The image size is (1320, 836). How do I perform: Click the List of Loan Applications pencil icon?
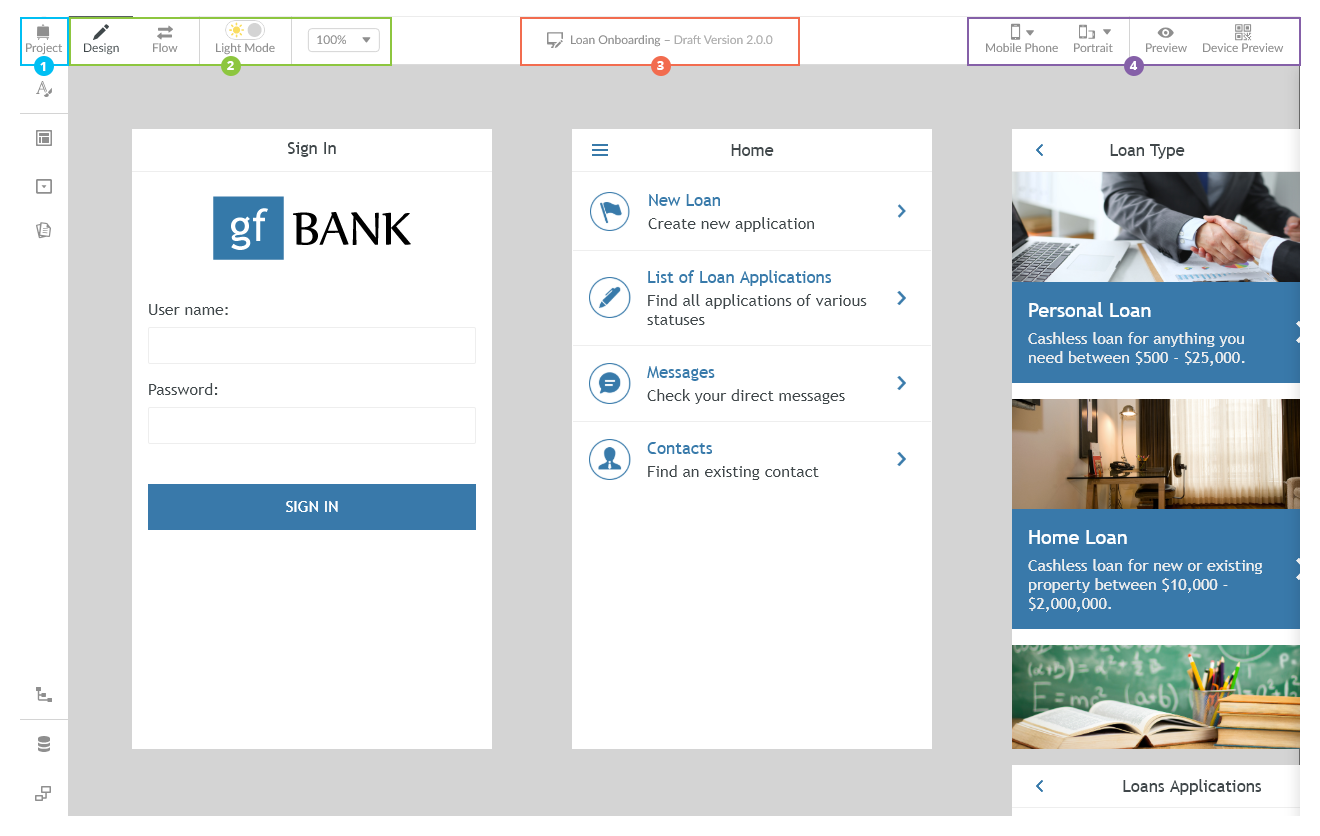[610, 298]
